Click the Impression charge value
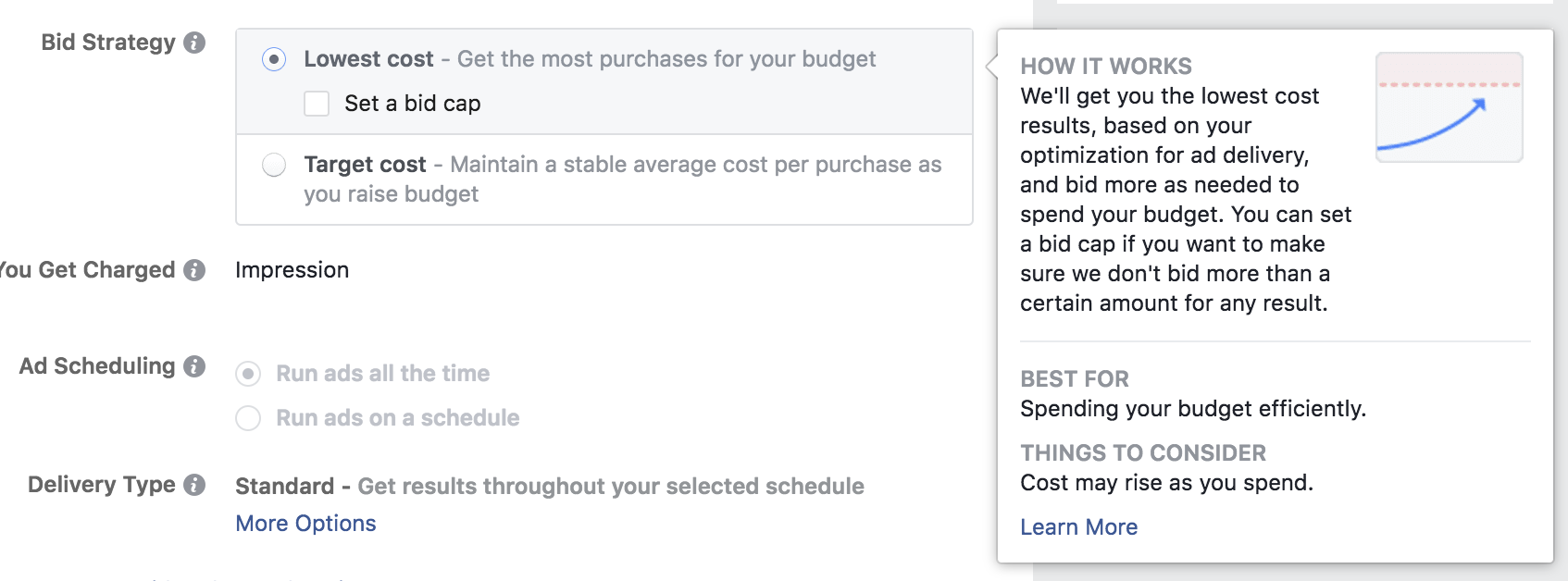 point(292,270)
